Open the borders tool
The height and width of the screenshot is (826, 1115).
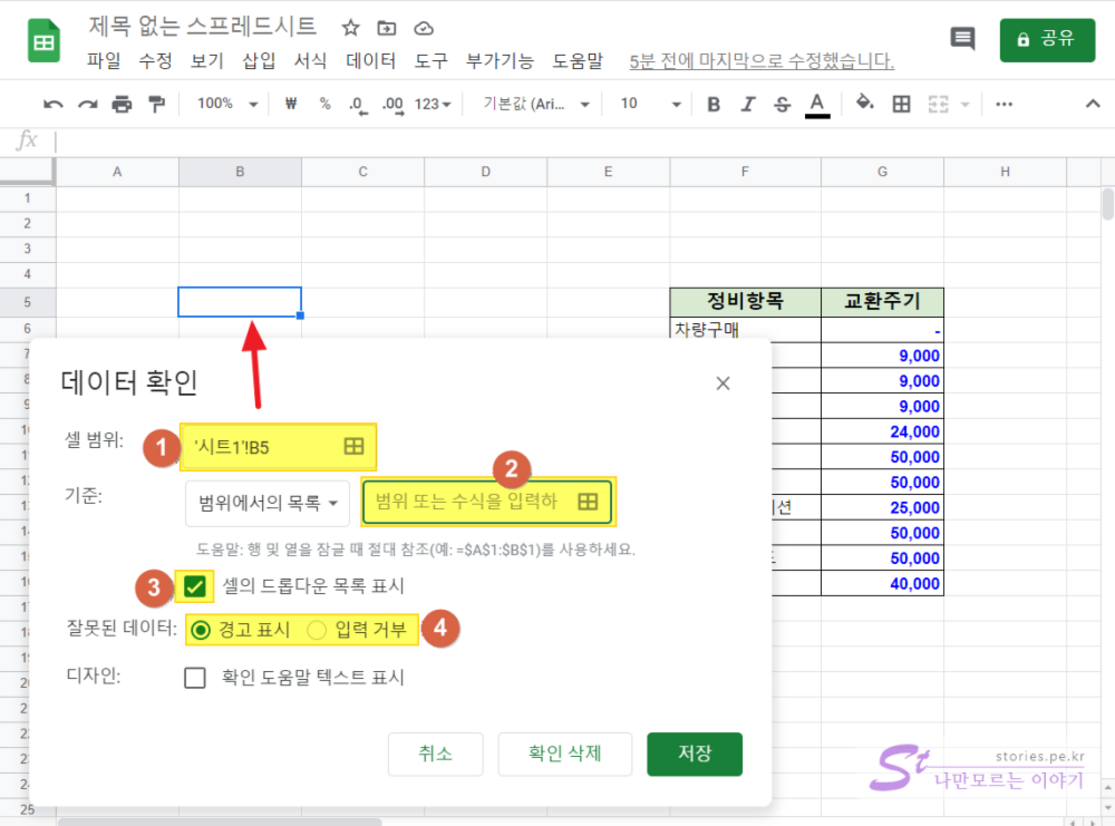(901, 104)
